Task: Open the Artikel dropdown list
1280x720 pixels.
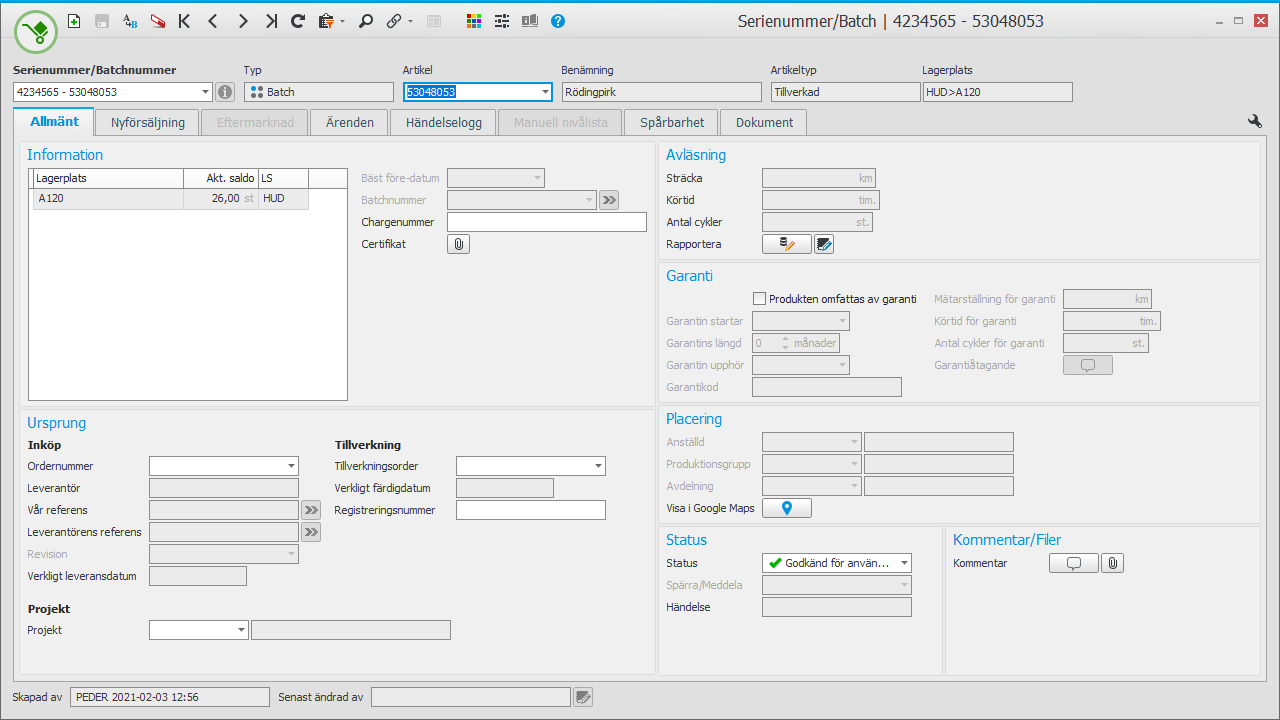Action: pos(545,92)
